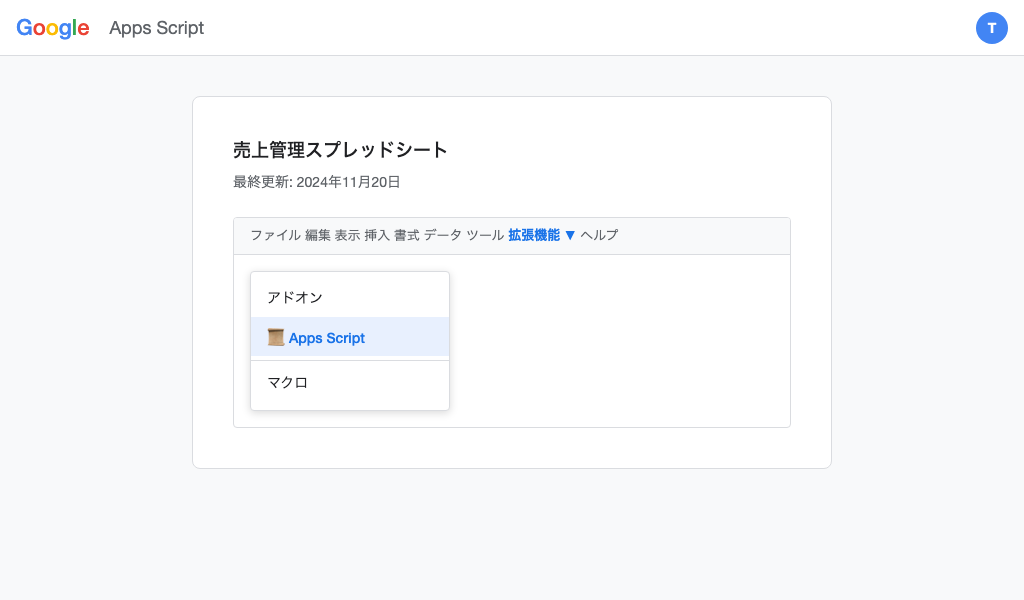This screenshot has height=600, width=1024.
Task: Open the ファイル menu
Action: pos(273,235)
